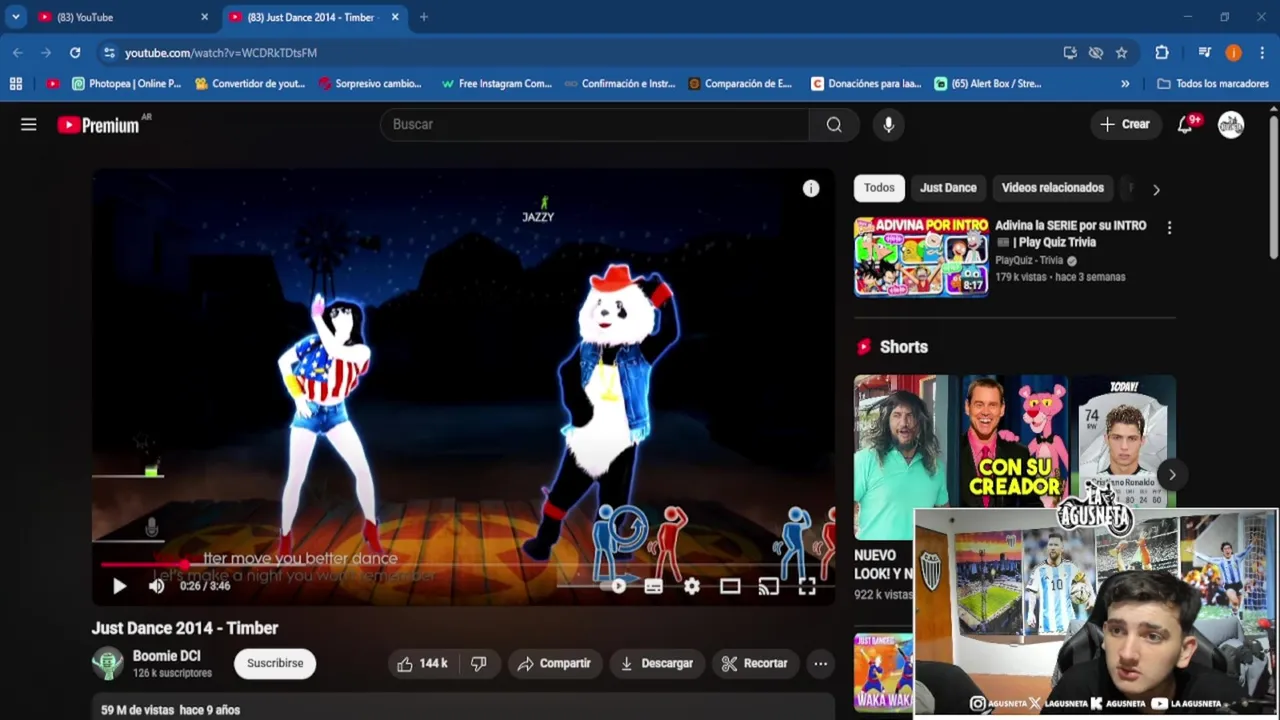Mute the video with the speaker icon
Image resolution: width=1280 pixels, height=720 pixels.
[156, 586]
